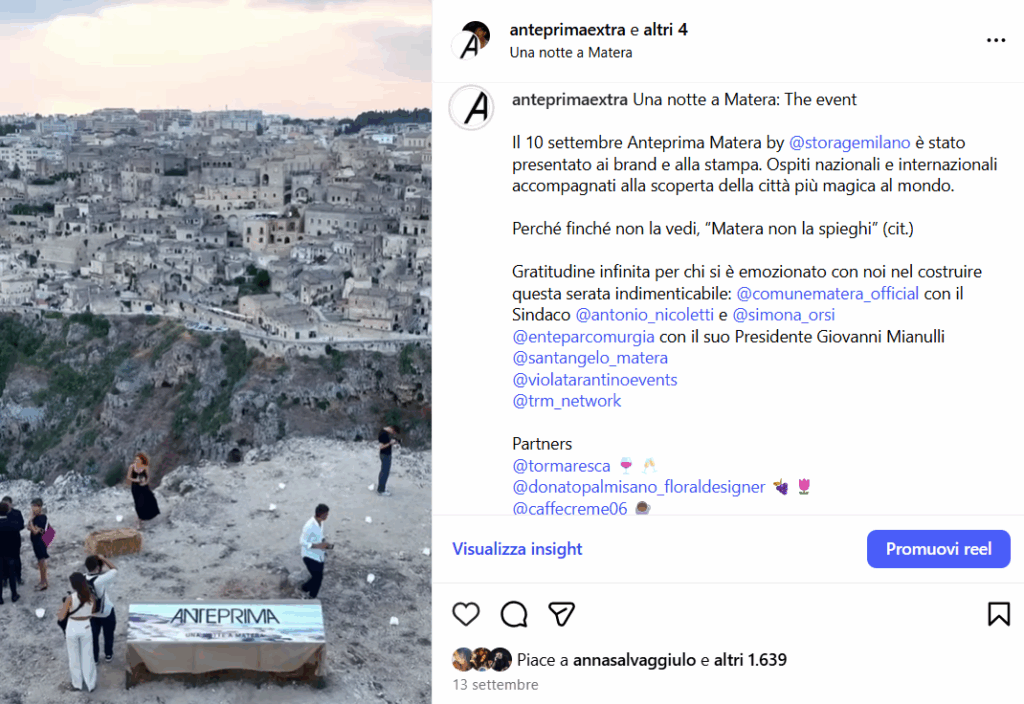The image size is (1024, 704).
Task: Open comments with the speech bubble icon
Action: pyautogui.click(x=514, y=613)
